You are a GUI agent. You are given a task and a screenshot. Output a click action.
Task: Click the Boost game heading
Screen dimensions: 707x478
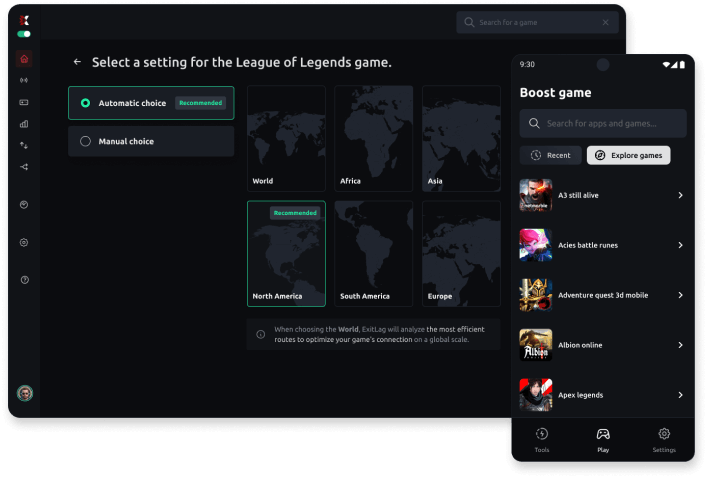[x=556, y=92]
